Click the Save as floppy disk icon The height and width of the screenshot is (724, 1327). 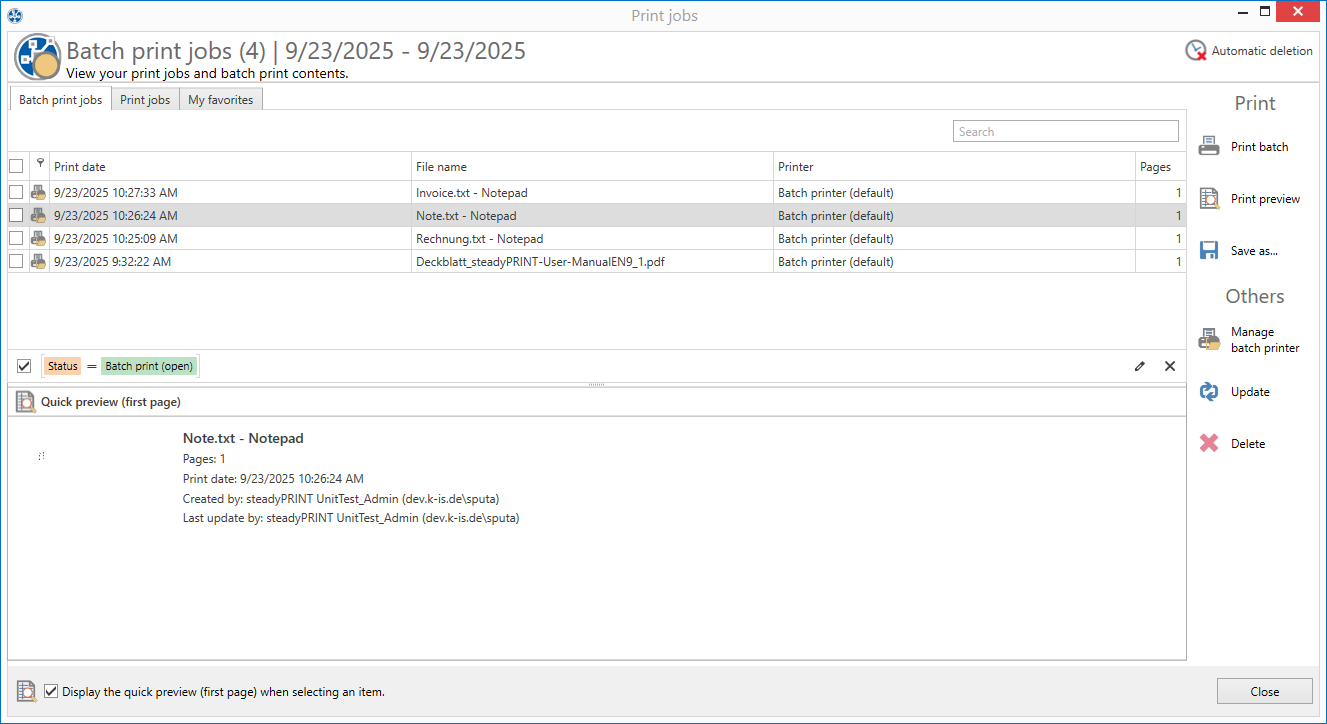1209,250
